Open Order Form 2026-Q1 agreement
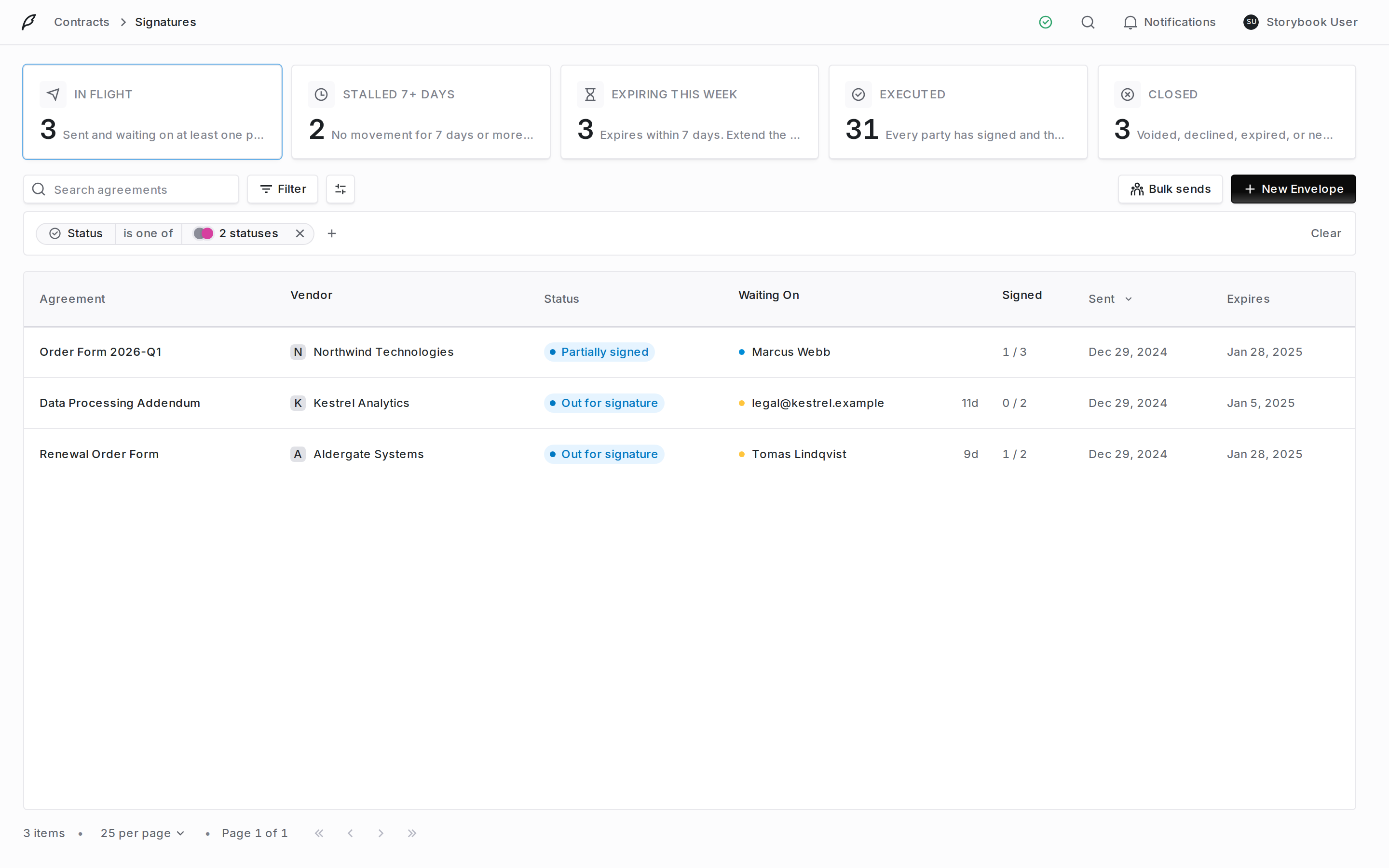 pos(100,352)
